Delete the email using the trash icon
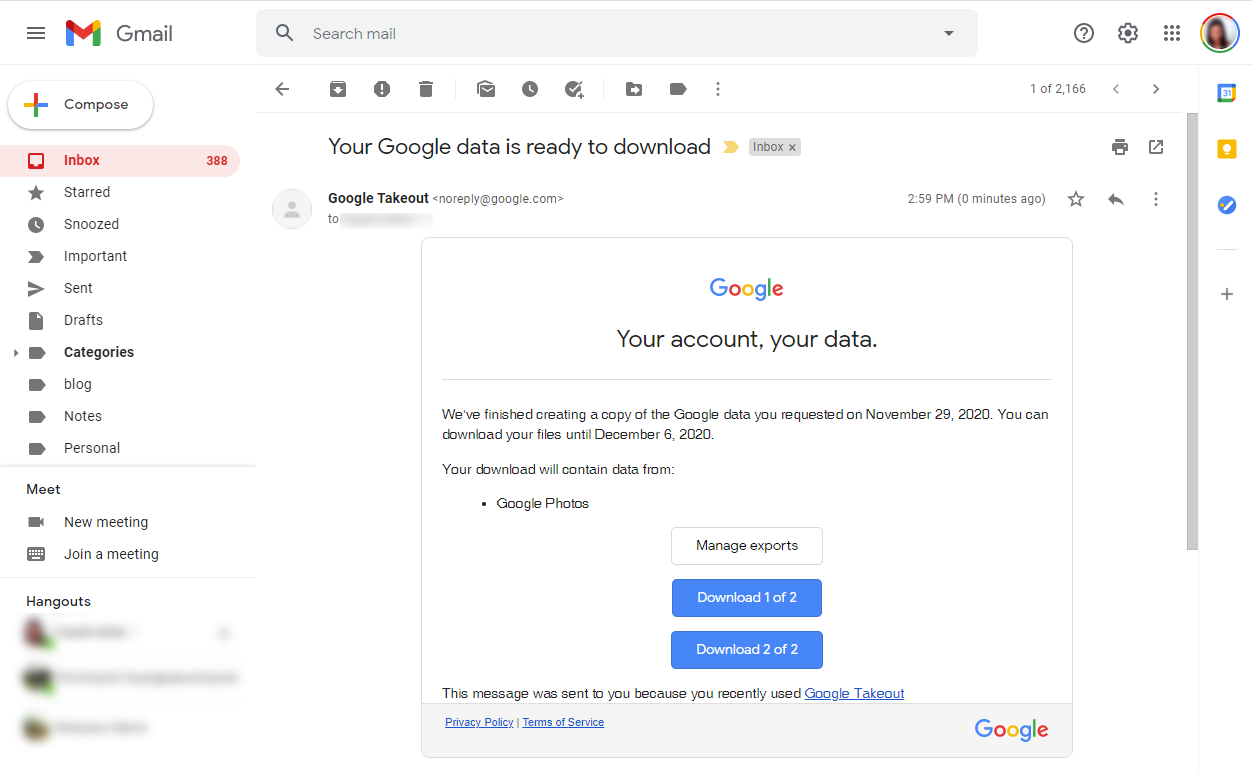This screenshot has height=772, width=1252. pyautogui.click(x=426, y=89)
